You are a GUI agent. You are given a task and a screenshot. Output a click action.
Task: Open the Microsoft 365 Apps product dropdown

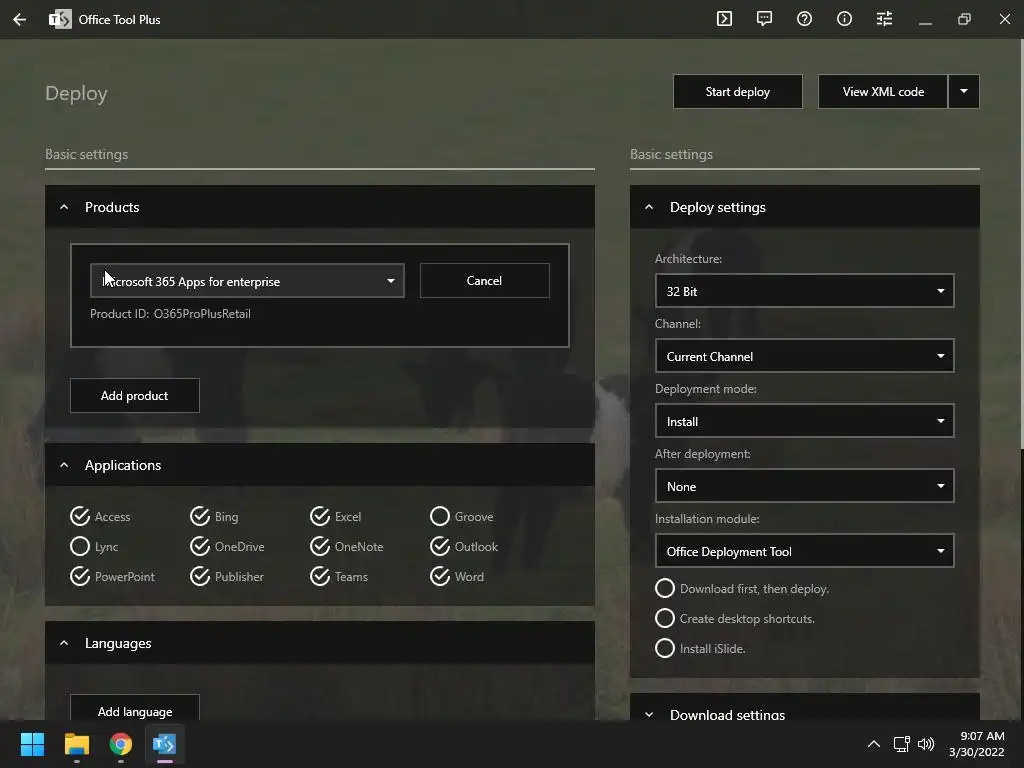(248, 281)
